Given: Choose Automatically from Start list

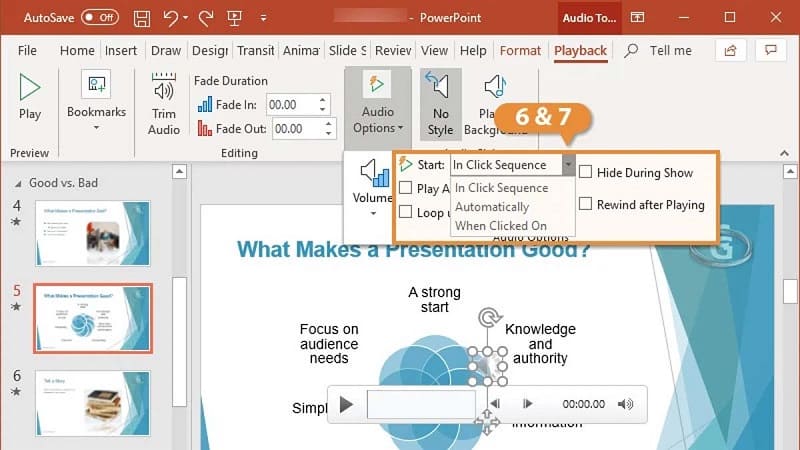Looking at the screenshot, I should click(491, 207).
